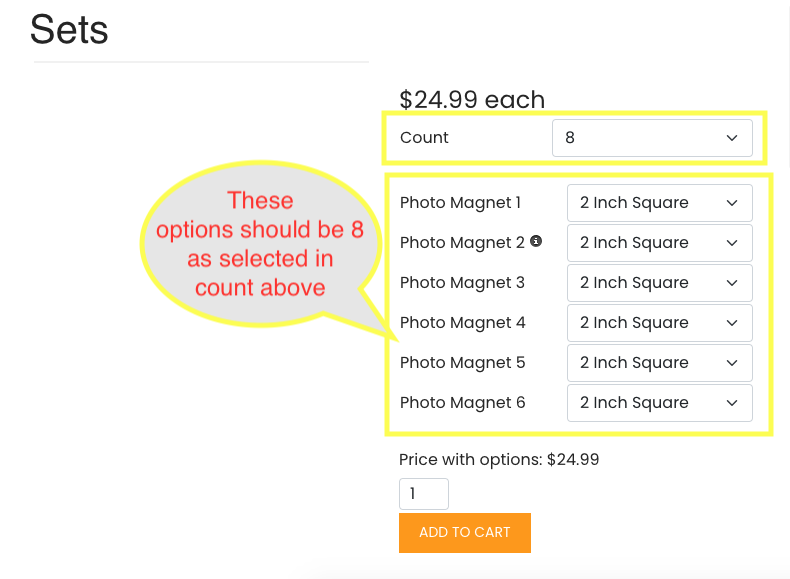Image resolution: width=790 pixels, height=579 pixels.
Task: Click the Sets page heading
Action: coord(69,29)
